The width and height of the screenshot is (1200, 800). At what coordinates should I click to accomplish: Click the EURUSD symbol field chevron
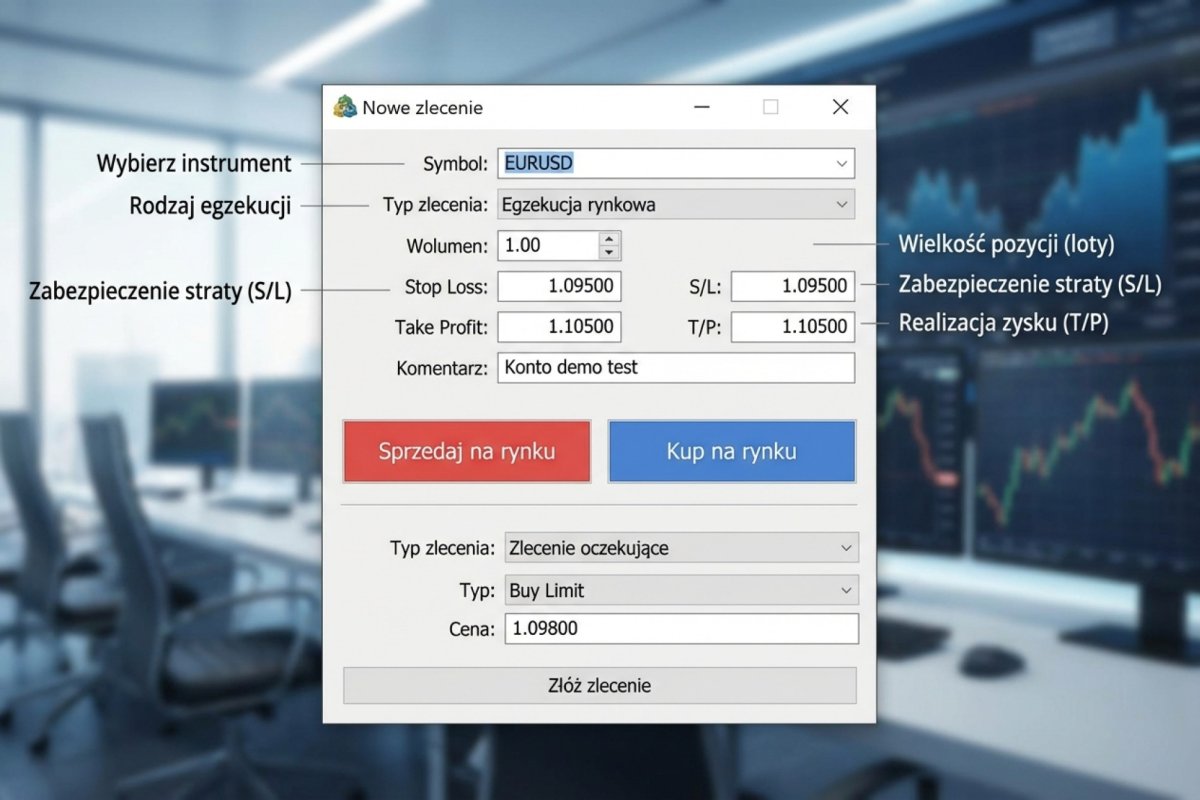click(x=843, y=163)
